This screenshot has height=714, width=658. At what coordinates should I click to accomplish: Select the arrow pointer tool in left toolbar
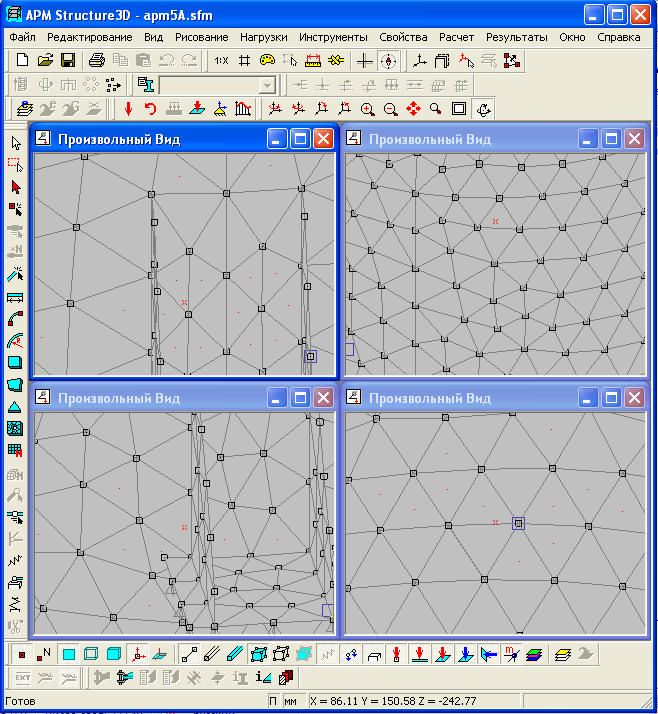15,143
